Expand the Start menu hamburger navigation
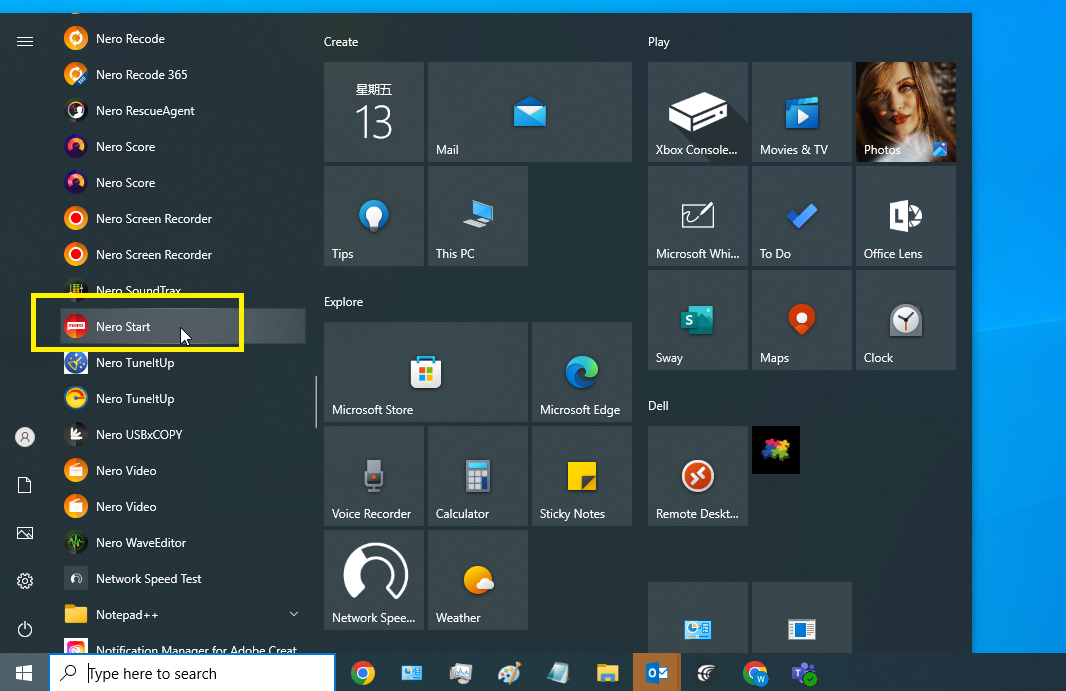 (x=25, y=41)
